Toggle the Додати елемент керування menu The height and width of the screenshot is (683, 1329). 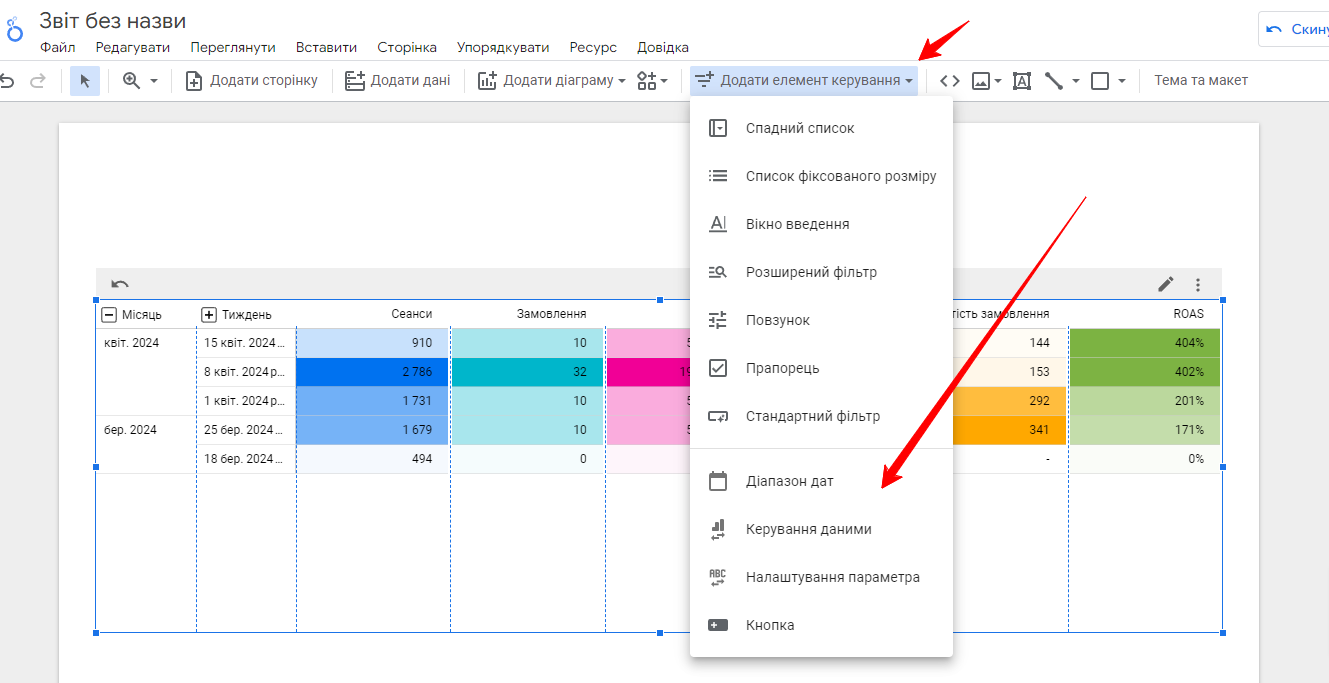click(x=804, y=81)
